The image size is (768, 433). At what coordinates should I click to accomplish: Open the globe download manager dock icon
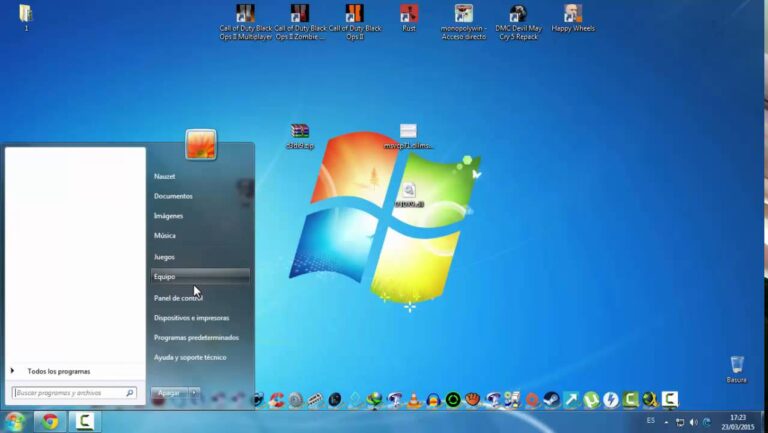point(375,400)
